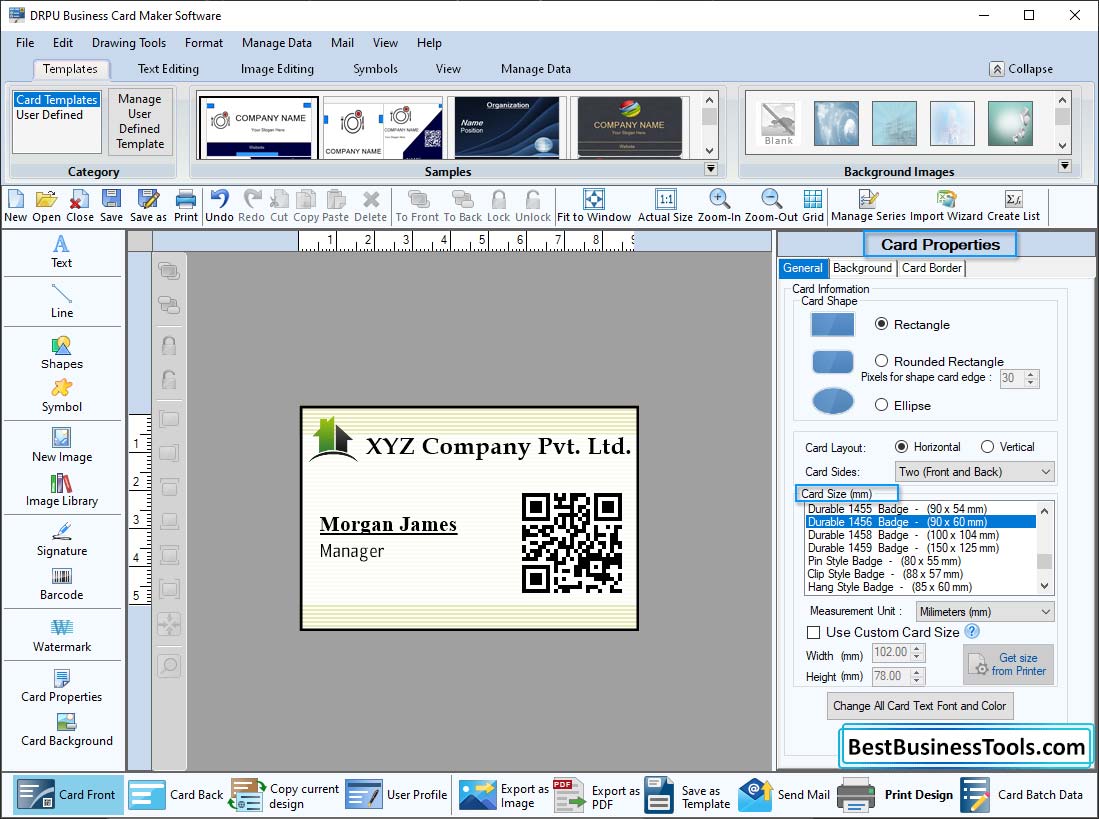The image size is (1099, 819).
Task: Zoom-Out of the card canvas
Action: coord(771,207)
